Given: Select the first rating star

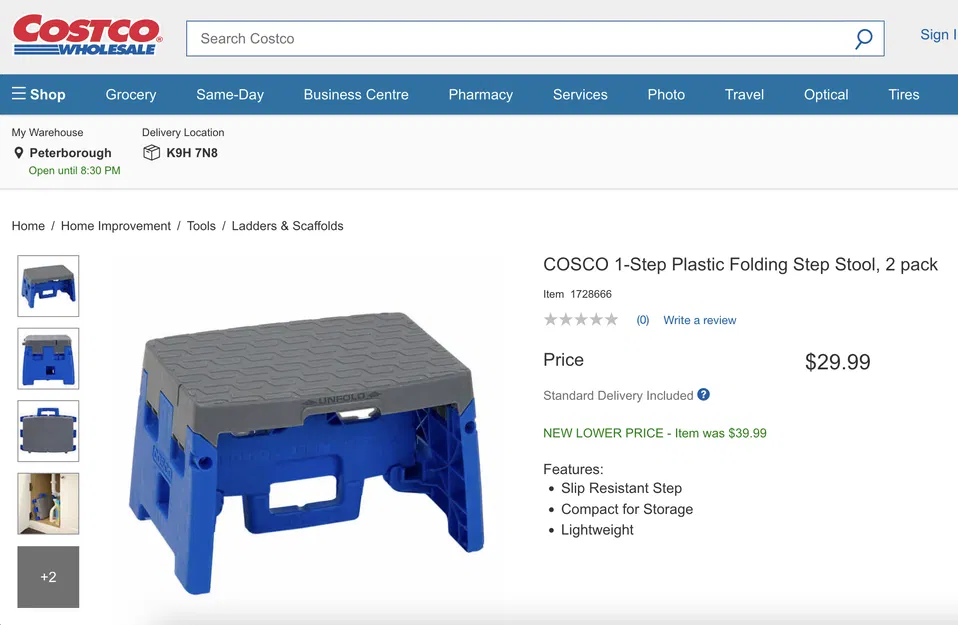Looking at the screenshot, I should (x=550, y=319).
